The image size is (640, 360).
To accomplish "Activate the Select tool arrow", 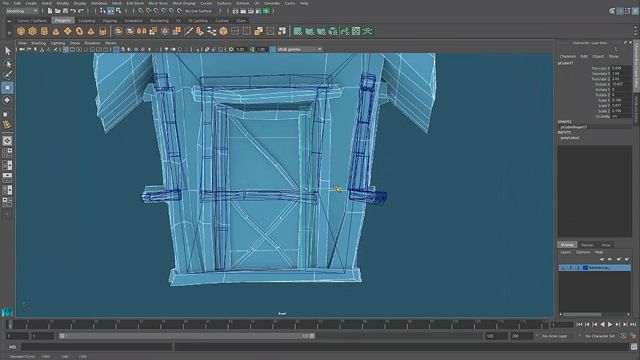I will 7,51.
